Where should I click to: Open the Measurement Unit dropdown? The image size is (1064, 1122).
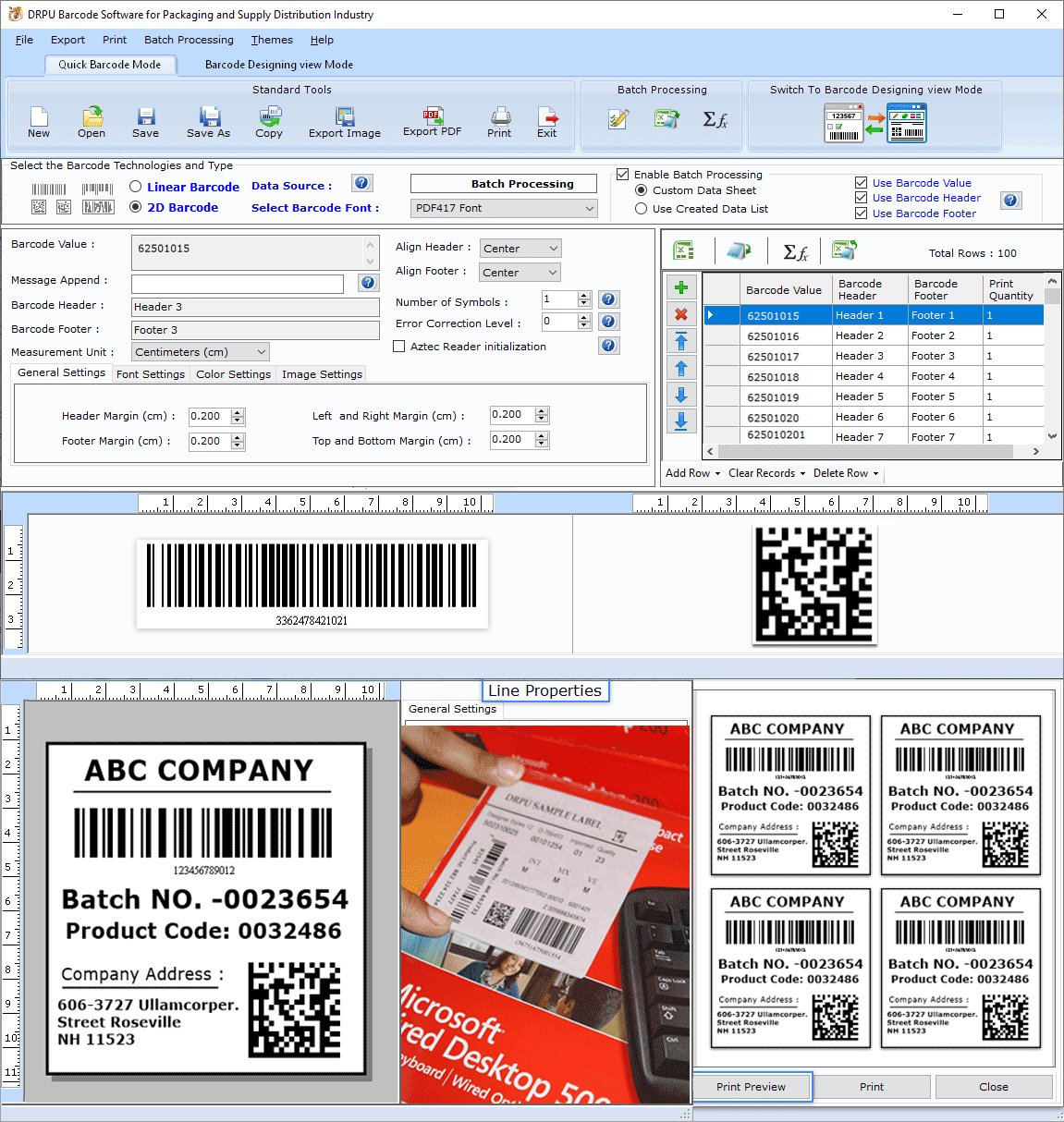[201, 352]
